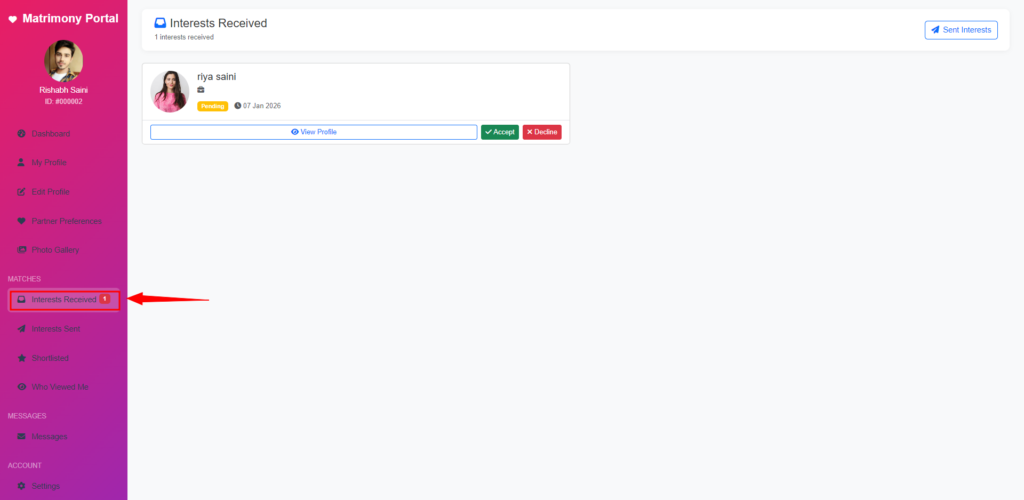Show Who Viewed Me page
Image resolution: width=1024 pixels, height=500 pixels.
click(63, 387)
